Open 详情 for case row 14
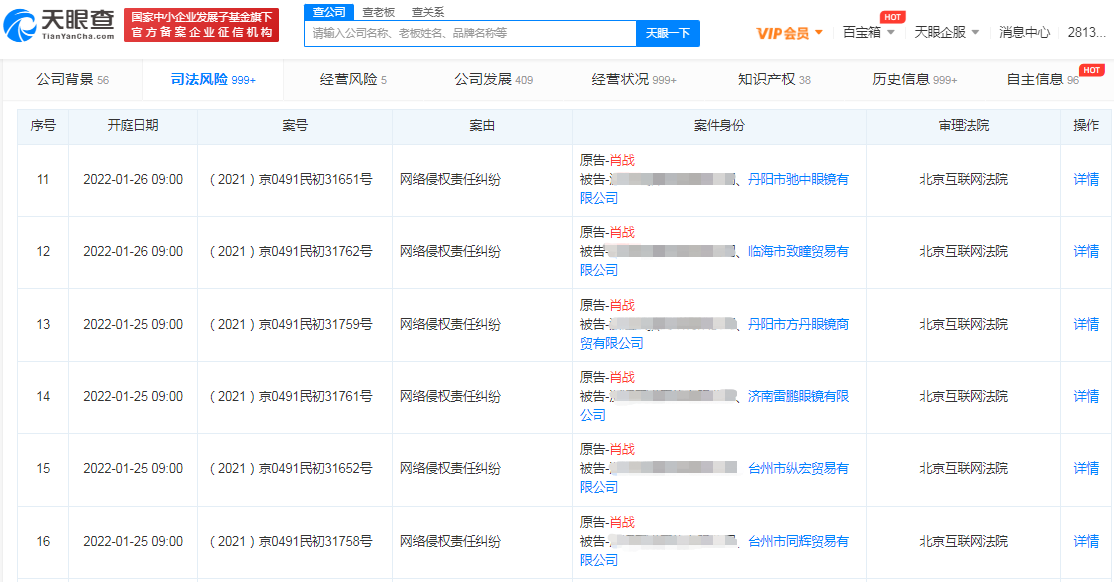Screen dimensions: 1114x582 (x=1086, y=397)
